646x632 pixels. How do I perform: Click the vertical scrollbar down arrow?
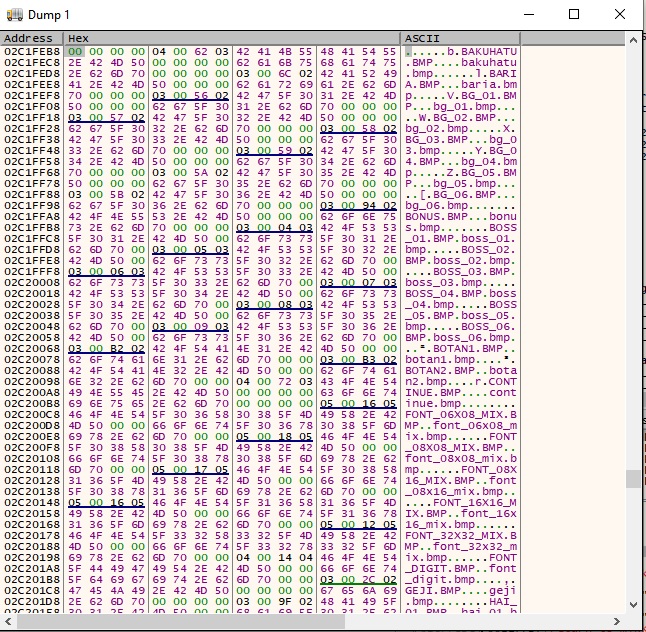[x=633, y=606]
